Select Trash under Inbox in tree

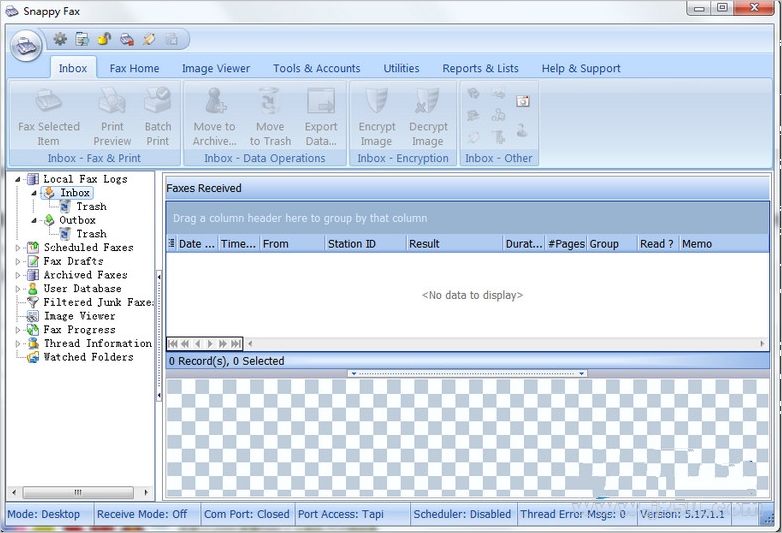[x=91, y=206]
